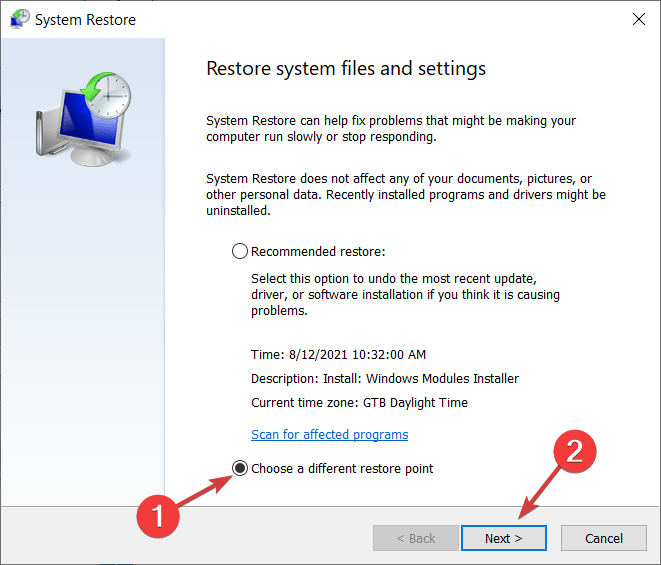Close the System Restore dialog
Viewport: 661px width, 565px height.
point(639,19)
